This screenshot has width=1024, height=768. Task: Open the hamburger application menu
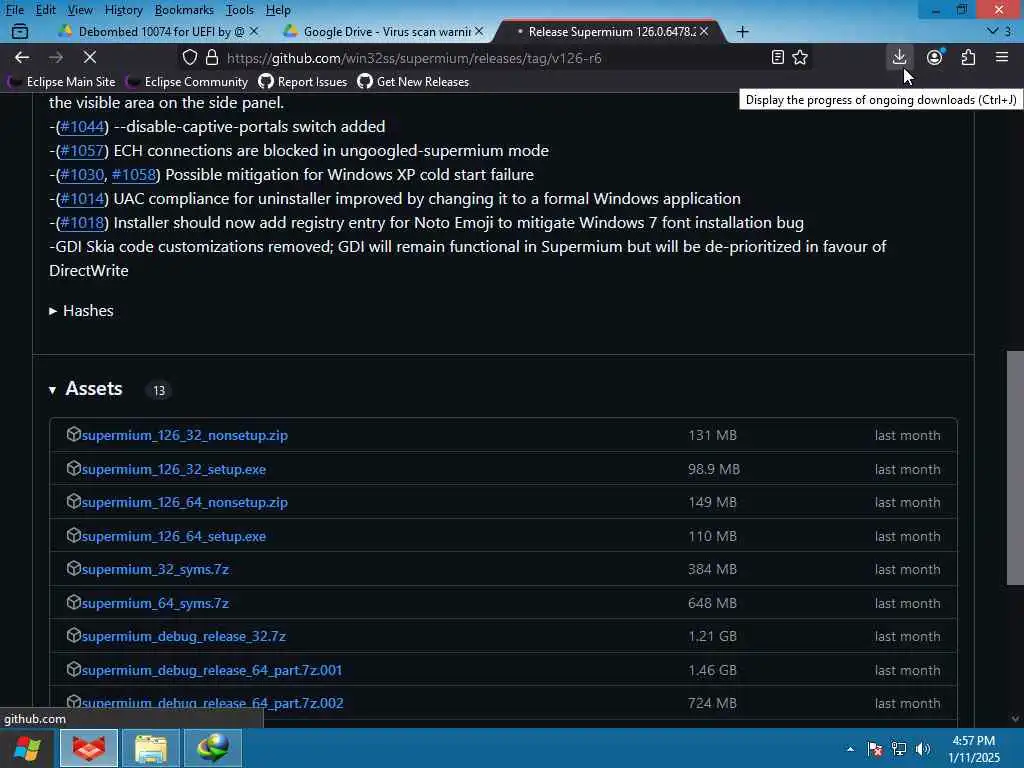[1002, 57]
